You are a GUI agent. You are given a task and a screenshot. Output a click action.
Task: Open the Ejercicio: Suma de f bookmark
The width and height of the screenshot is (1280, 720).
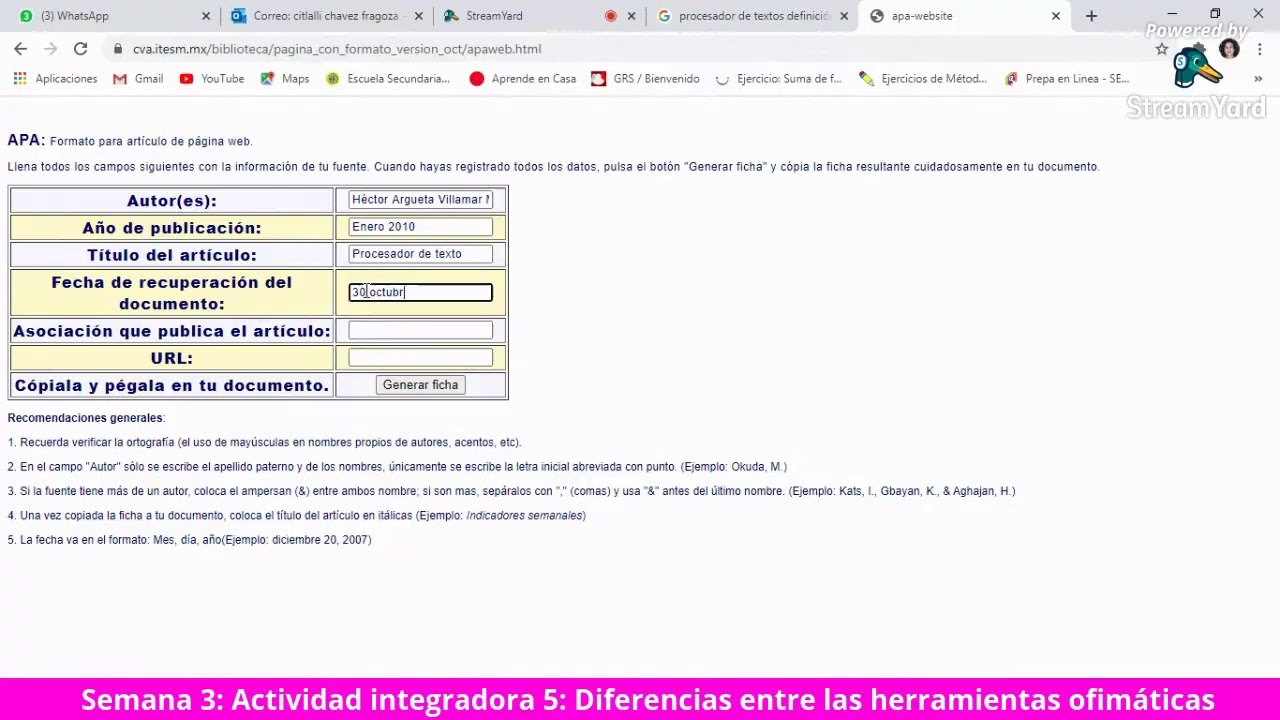[x=778, y=79]
